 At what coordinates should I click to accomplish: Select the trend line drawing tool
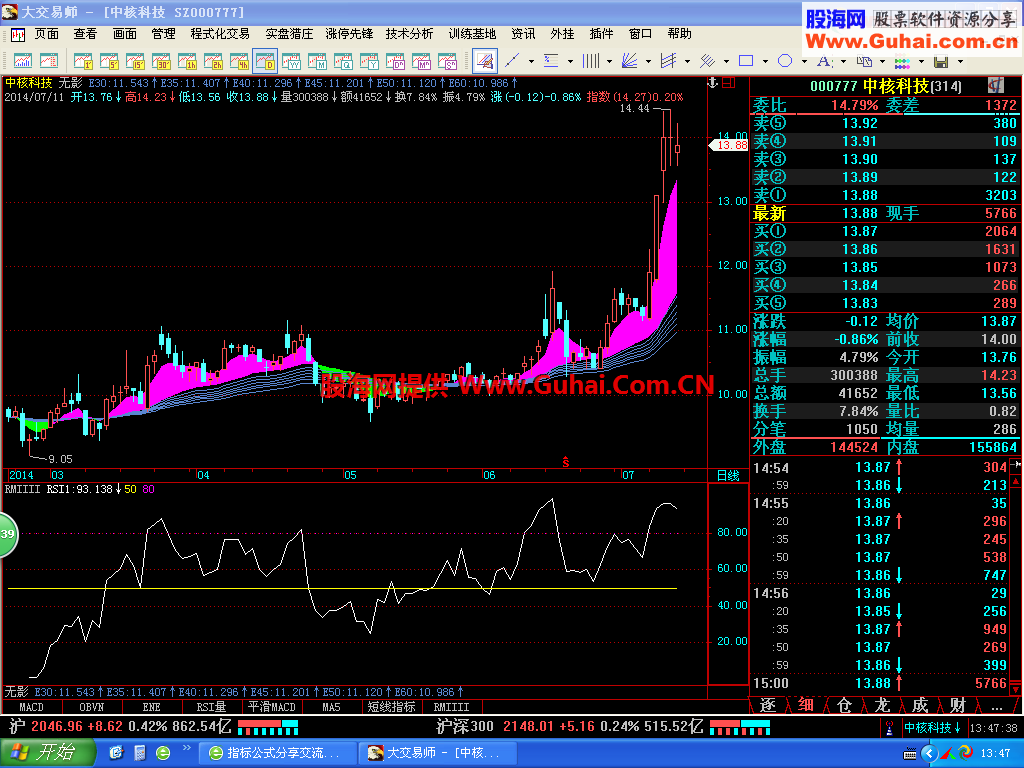(x=513, y=61)
